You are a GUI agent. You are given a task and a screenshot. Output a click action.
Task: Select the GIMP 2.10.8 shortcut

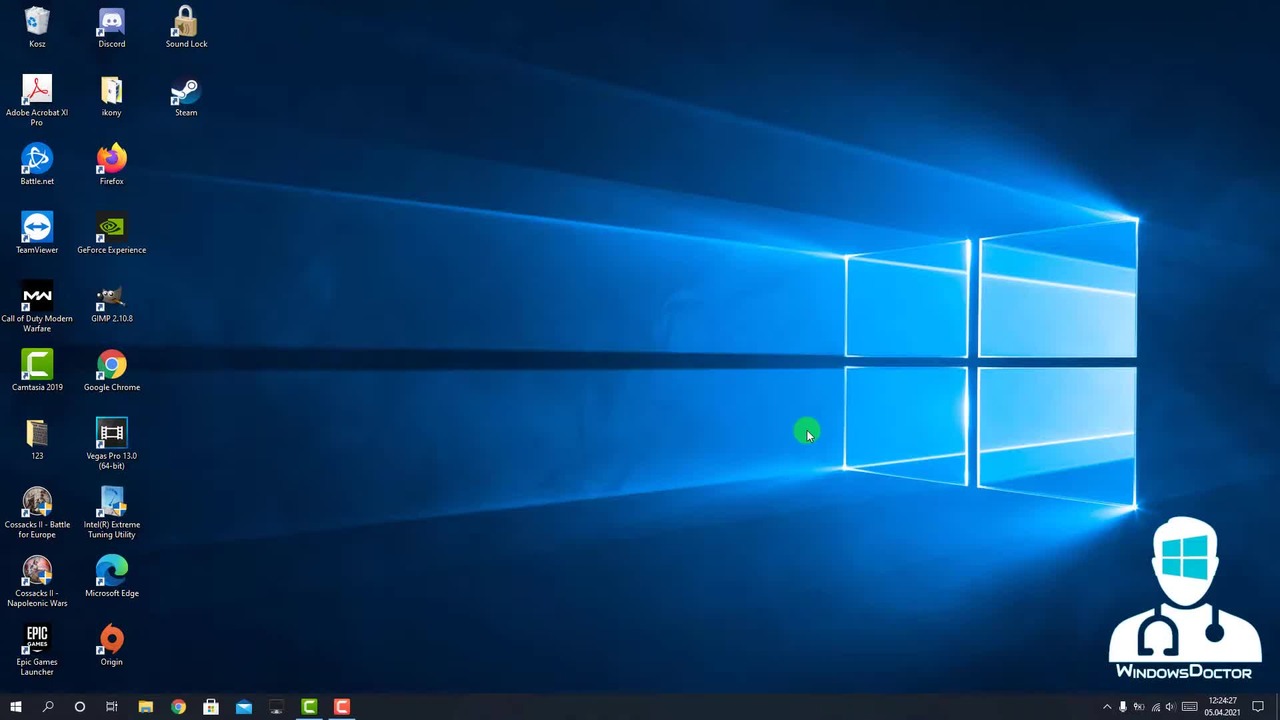111,303
